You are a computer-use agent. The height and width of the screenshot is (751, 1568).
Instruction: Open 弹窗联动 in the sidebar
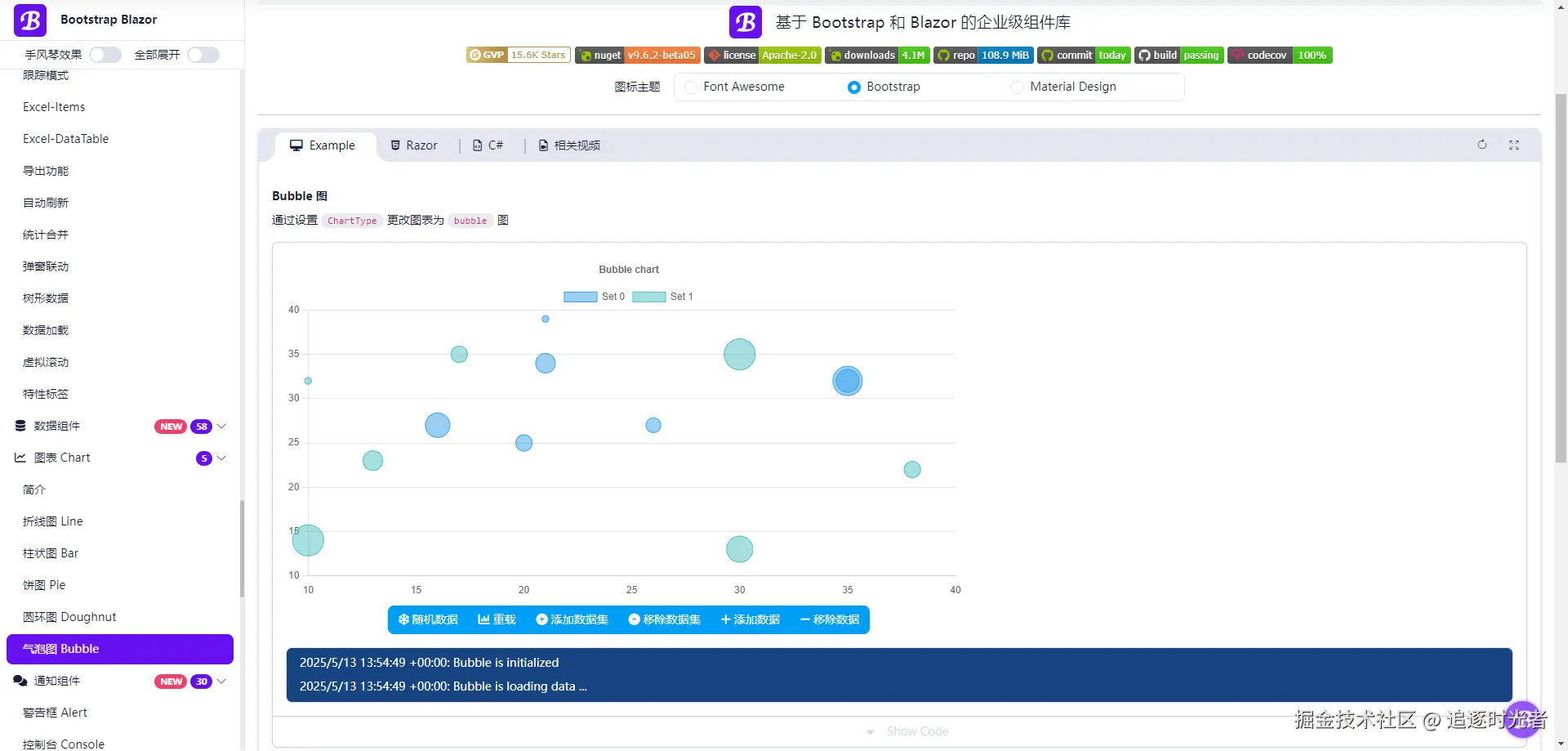(x=46, y=266)
